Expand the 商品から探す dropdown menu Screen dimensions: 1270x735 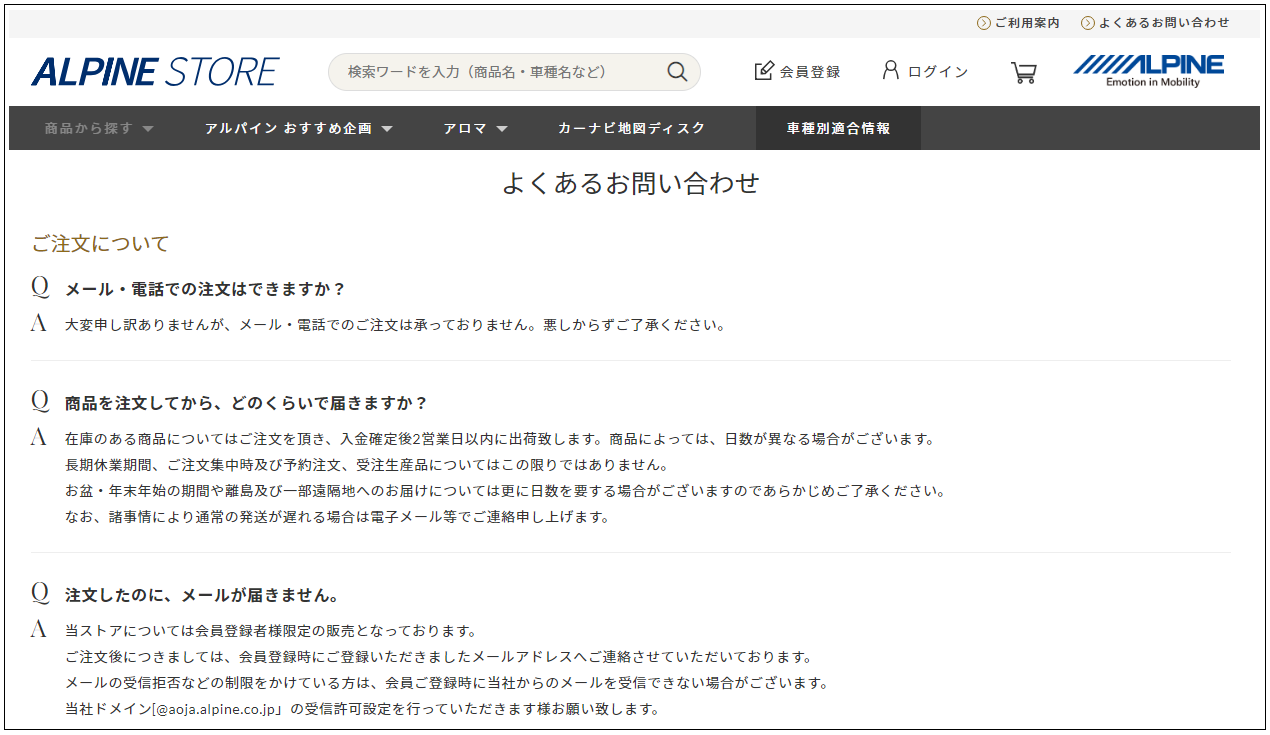99,128
